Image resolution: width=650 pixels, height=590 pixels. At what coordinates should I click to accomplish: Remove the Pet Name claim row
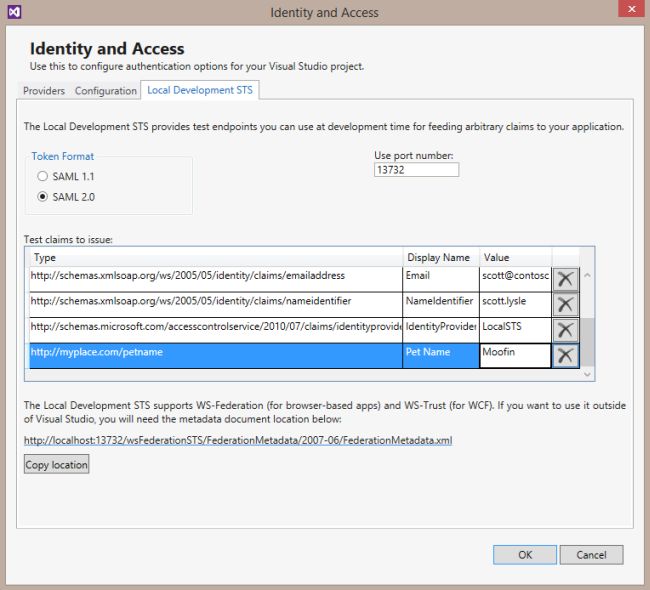pyautogui.click(x=565, y=355)
